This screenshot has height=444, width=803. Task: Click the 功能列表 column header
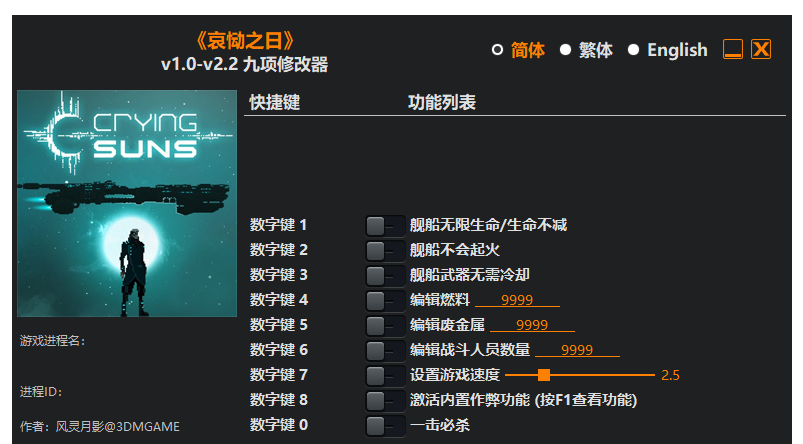pyautogui.click(x=441, y=102)
